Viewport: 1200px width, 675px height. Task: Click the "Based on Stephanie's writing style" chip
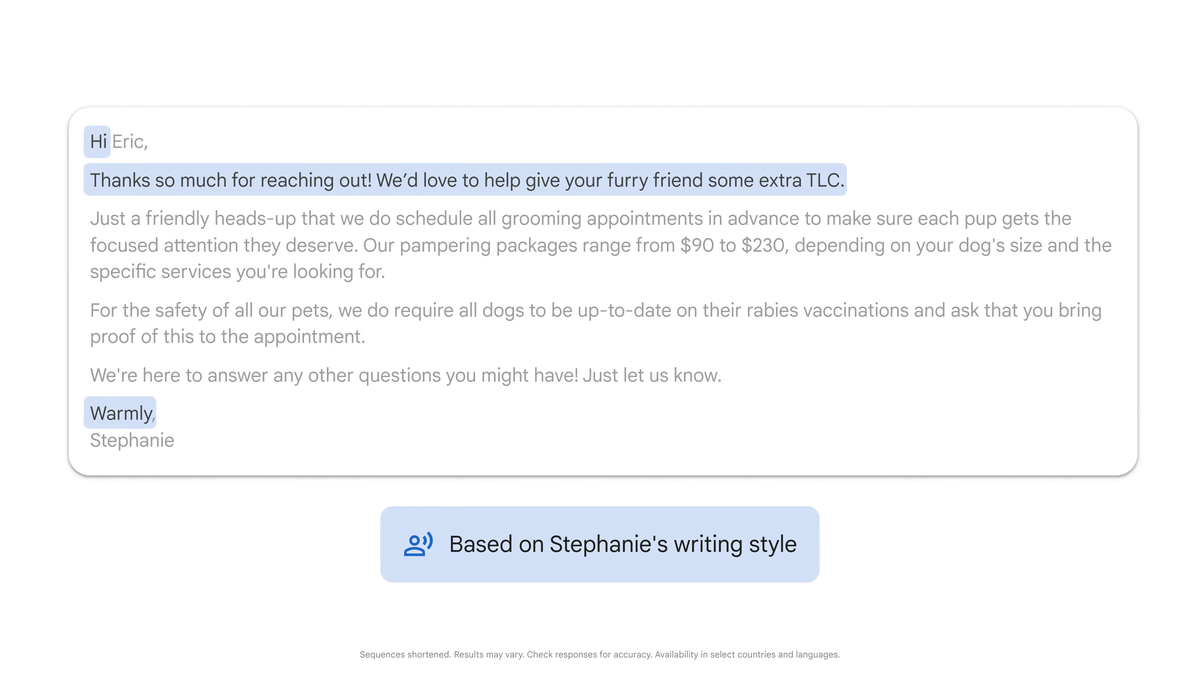(x=600, y=544)
